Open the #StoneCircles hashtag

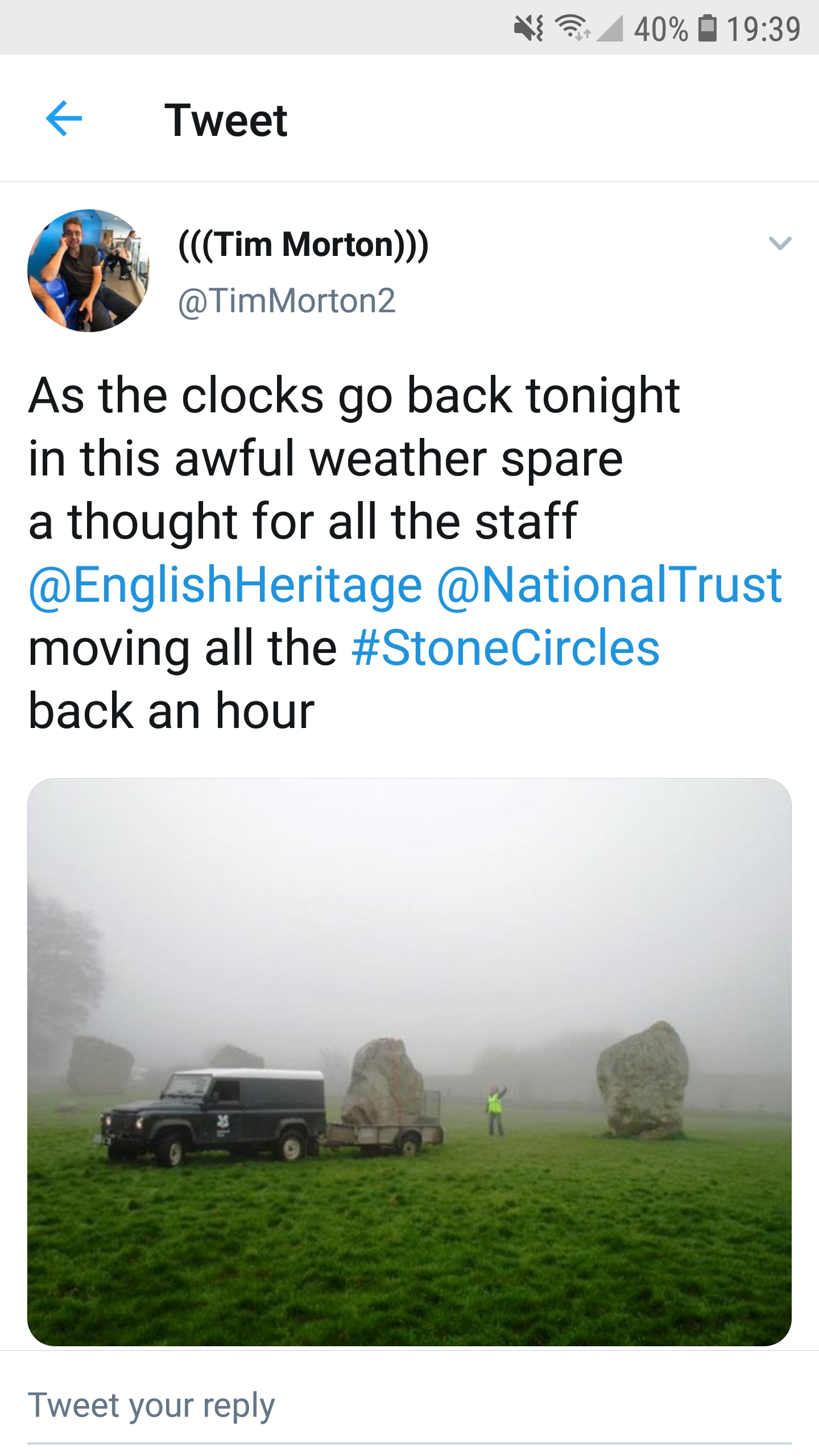[x=506, y=648]
